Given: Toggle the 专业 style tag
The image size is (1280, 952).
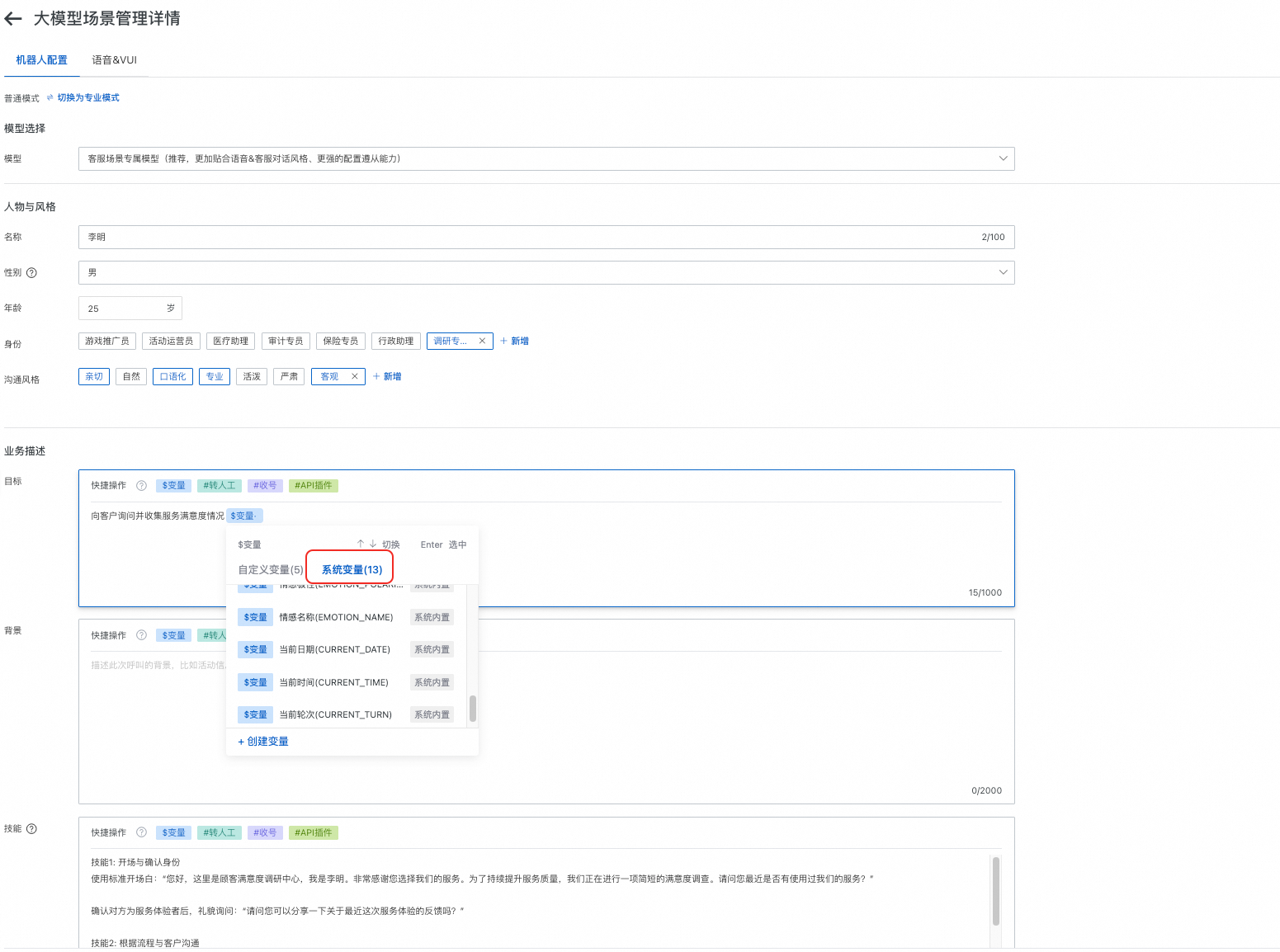Looking at the screenshot, I should click(215, 376).
